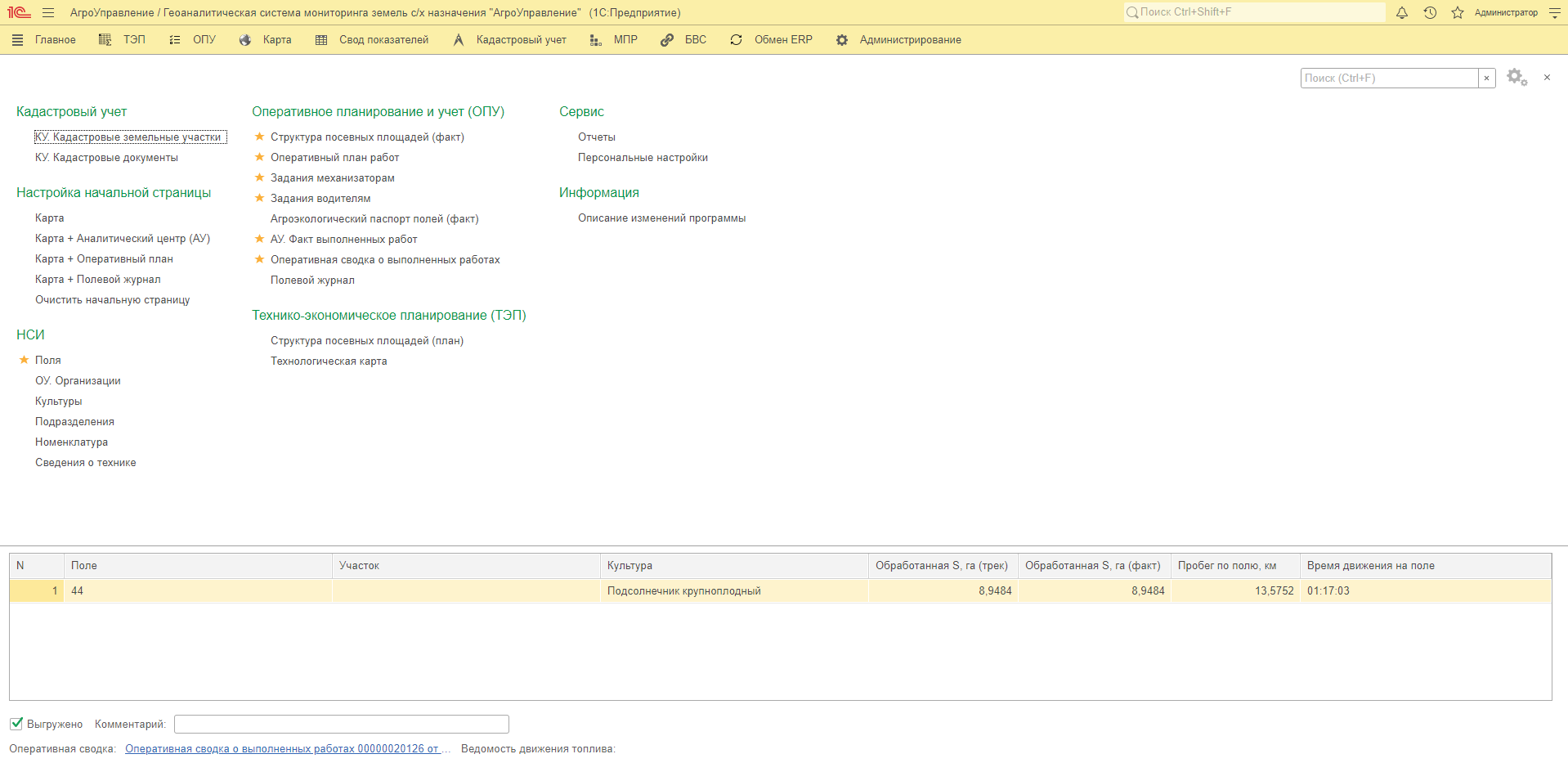Click the ОПУ section icon
The width and height of the screenshot is (1568, 763).
coord(175,40)
